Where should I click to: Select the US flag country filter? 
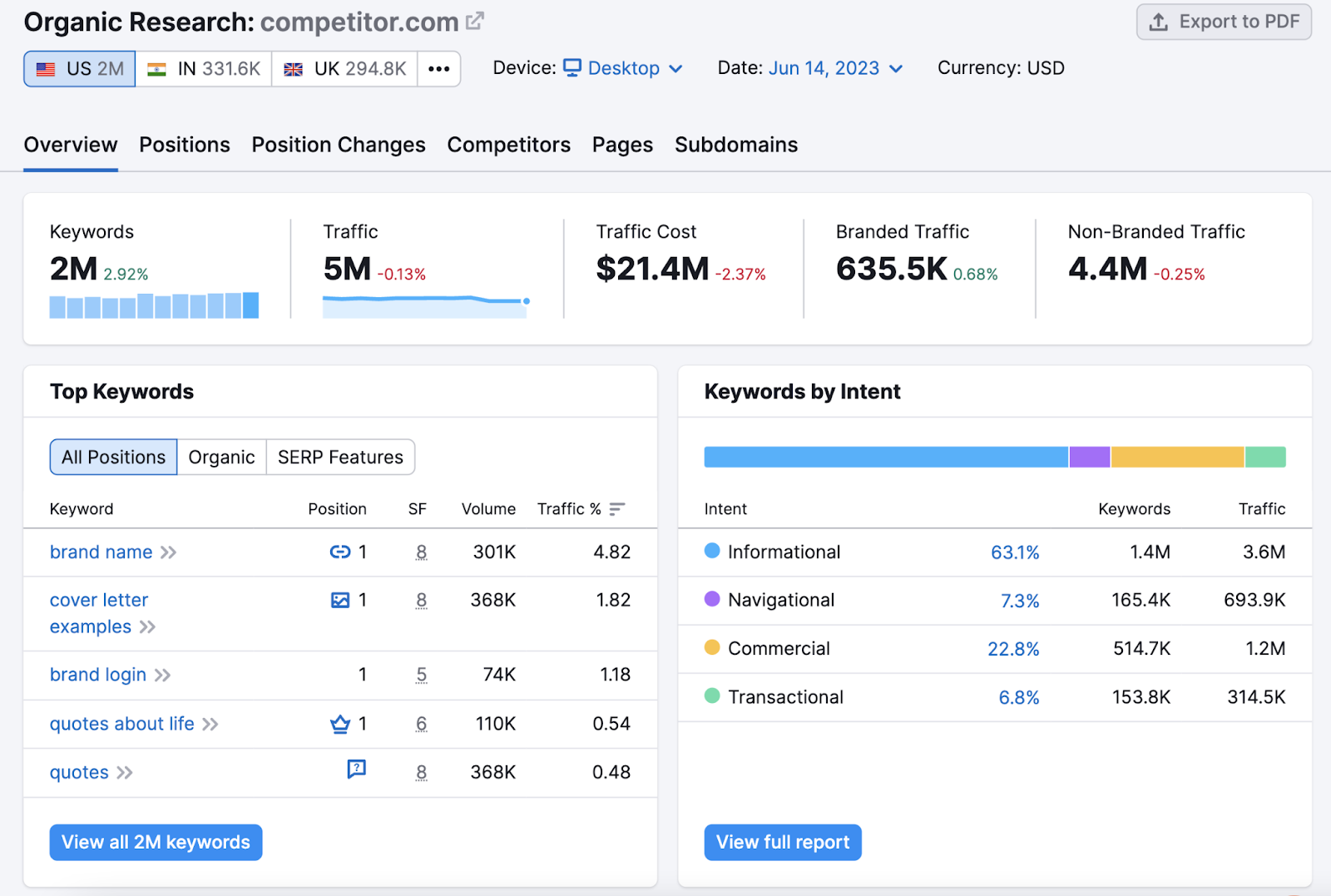(78, 68)
